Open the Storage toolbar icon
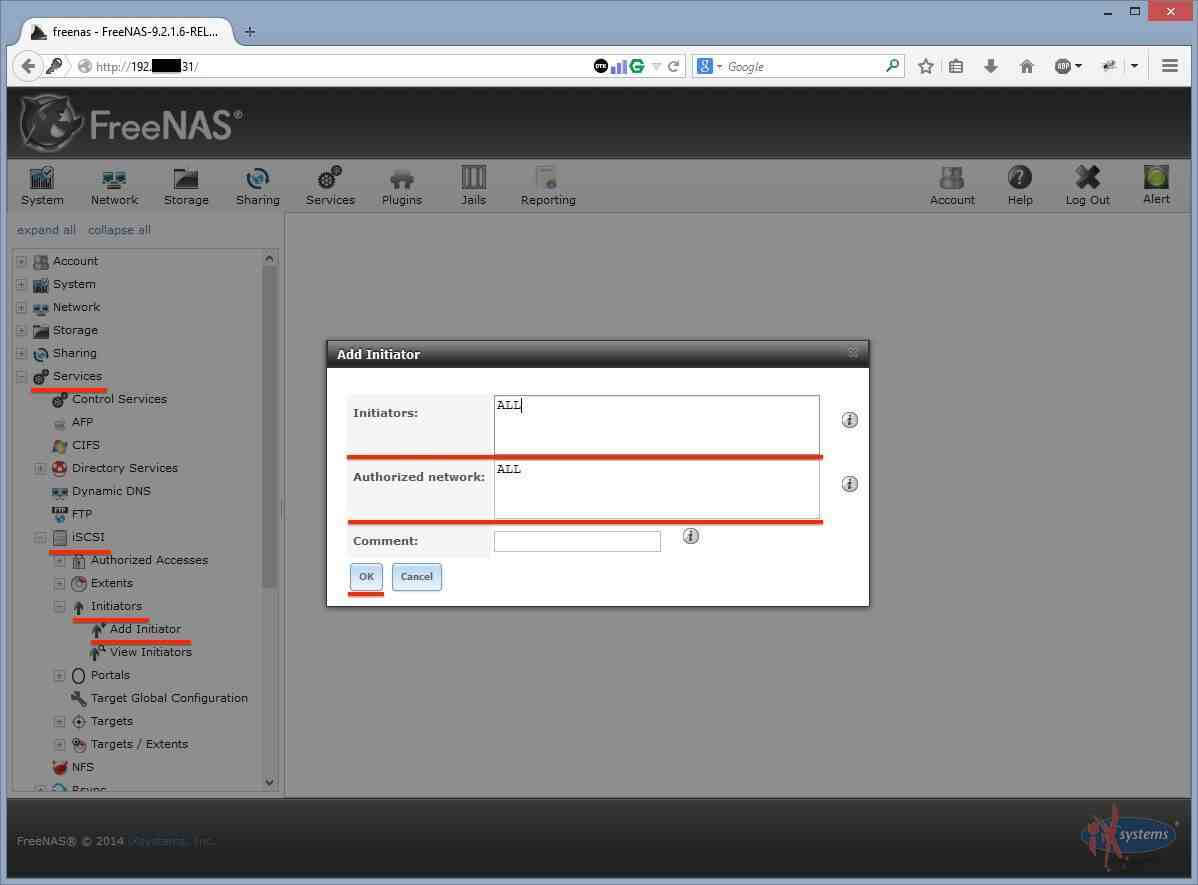The width and height of the screenshot is (1198, 885). [x=186, y=186]
